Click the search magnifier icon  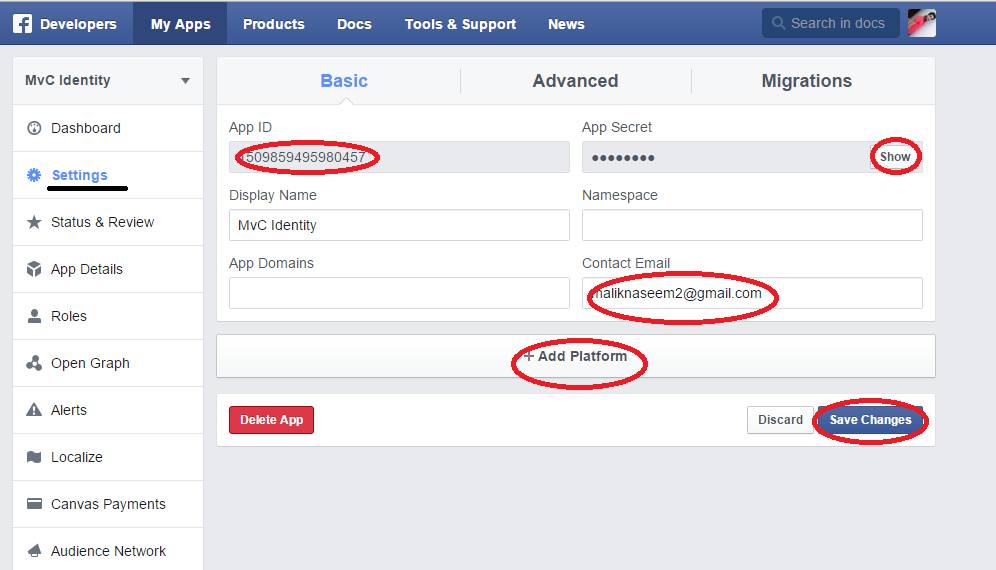778,23
